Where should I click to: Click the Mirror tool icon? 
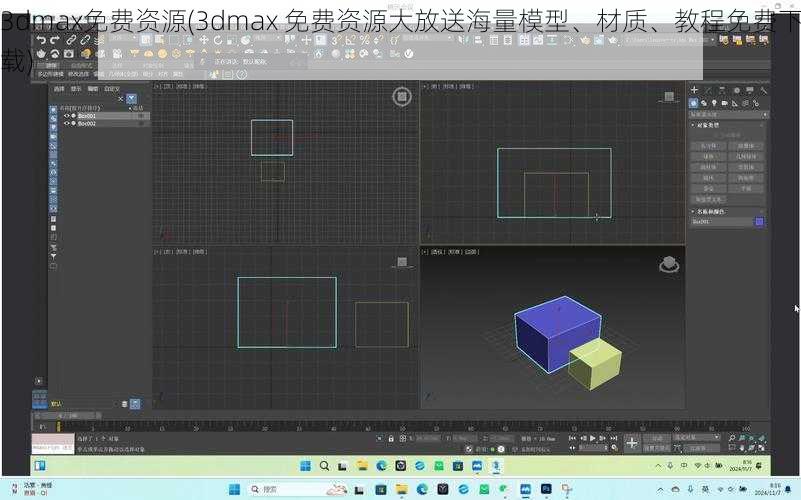point(464,40)
